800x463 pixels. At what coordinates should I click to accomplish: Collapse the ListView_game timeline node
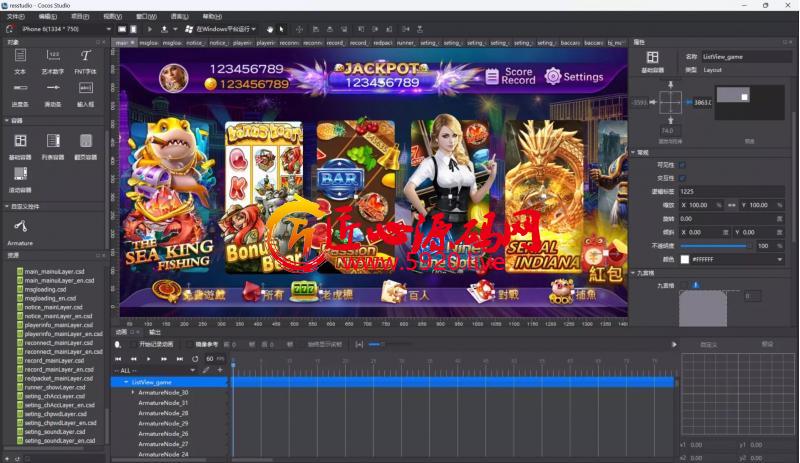(x=126, y=382)
